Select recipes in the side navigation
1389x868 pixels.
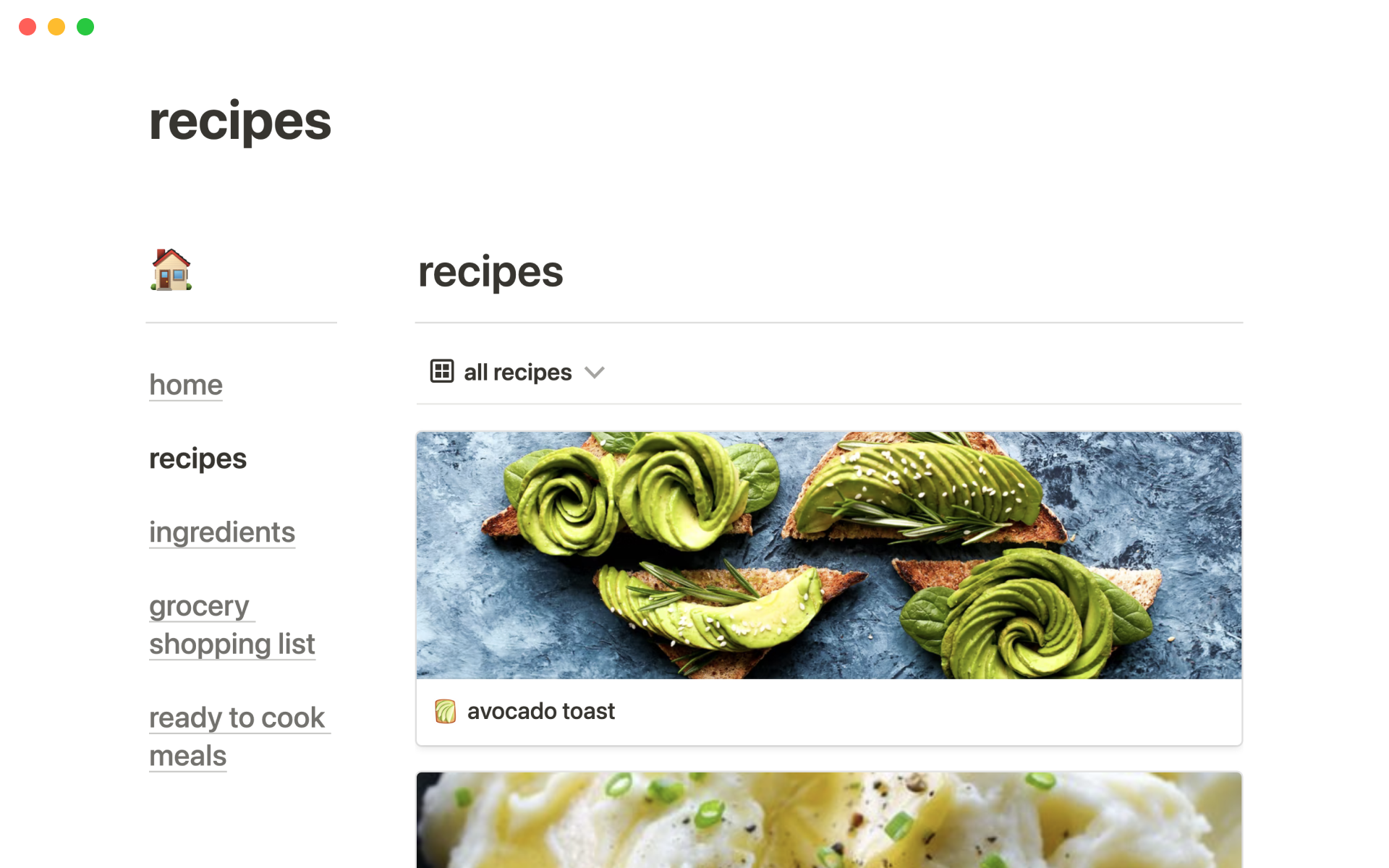197,459
